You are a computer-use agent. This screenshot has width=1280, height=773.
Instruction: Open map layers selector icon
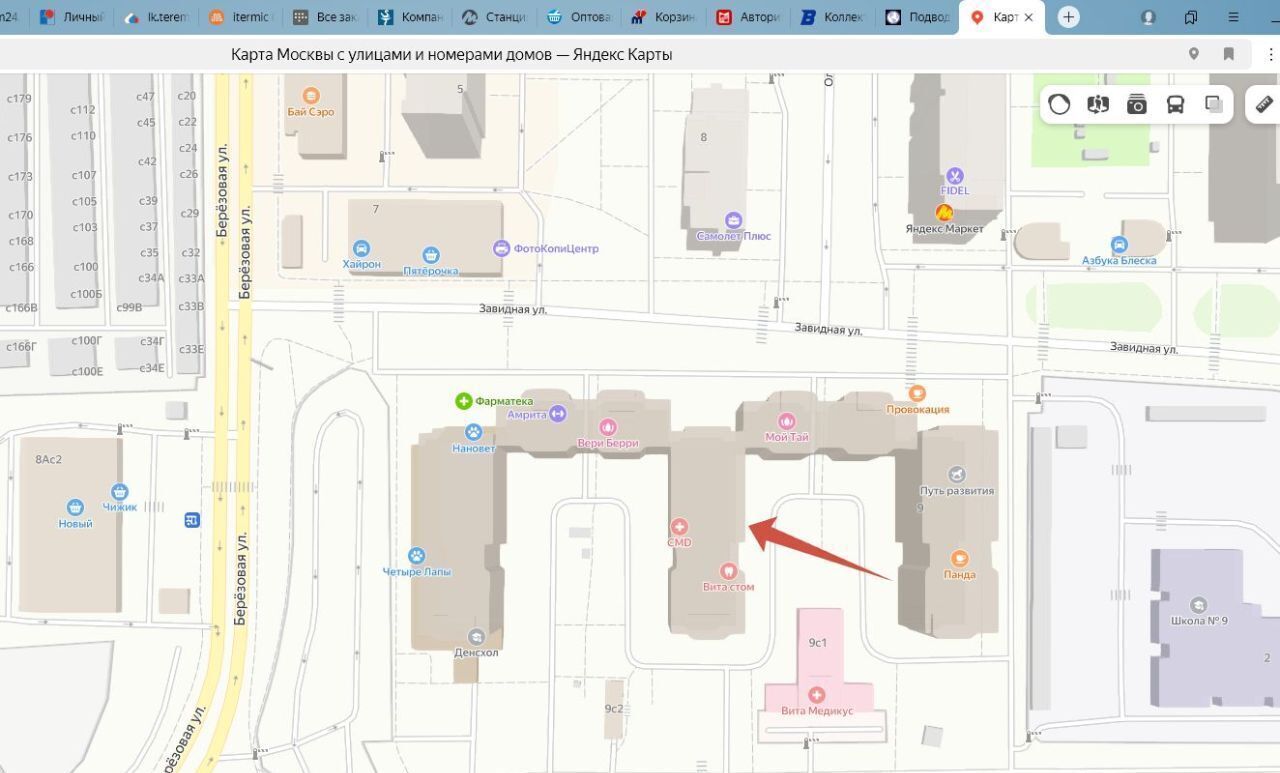(1214, 104)
